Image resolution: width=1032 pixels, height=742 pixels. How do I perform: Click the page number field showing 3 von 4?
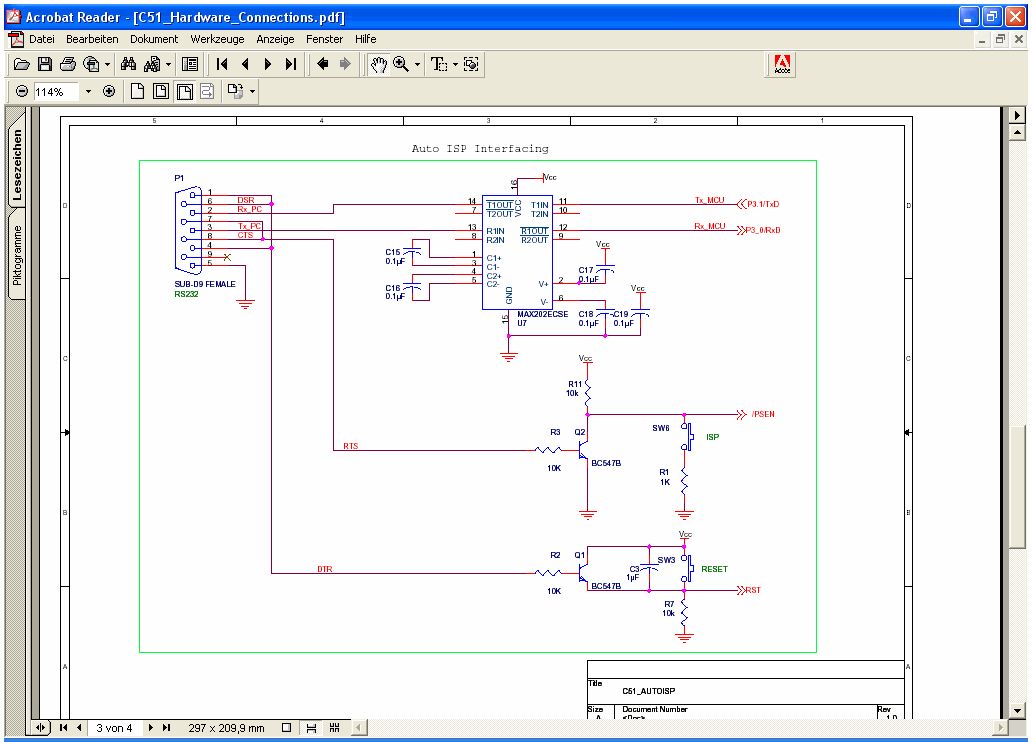(x=114, y=728)
